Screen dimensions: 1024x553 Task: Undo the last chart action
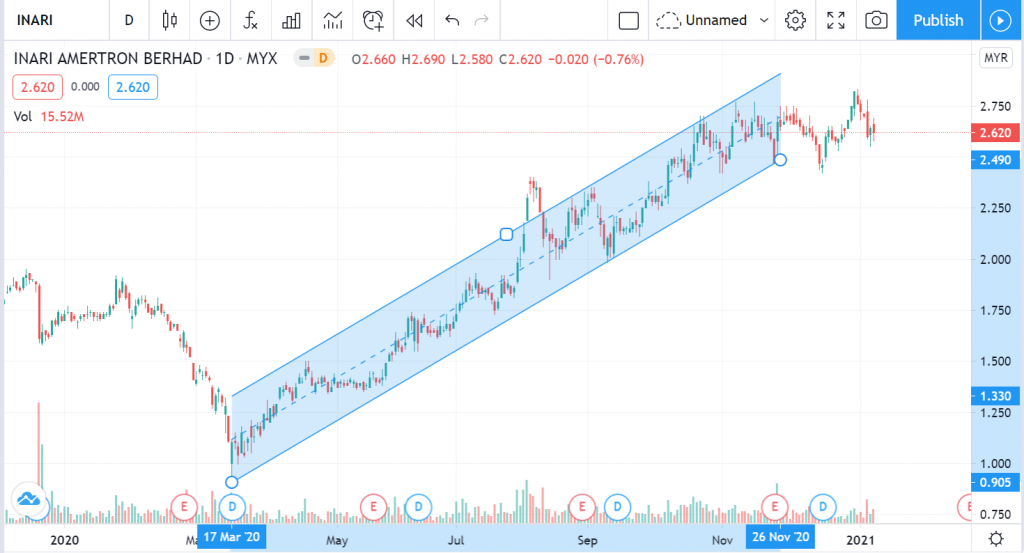click(452, 21)
